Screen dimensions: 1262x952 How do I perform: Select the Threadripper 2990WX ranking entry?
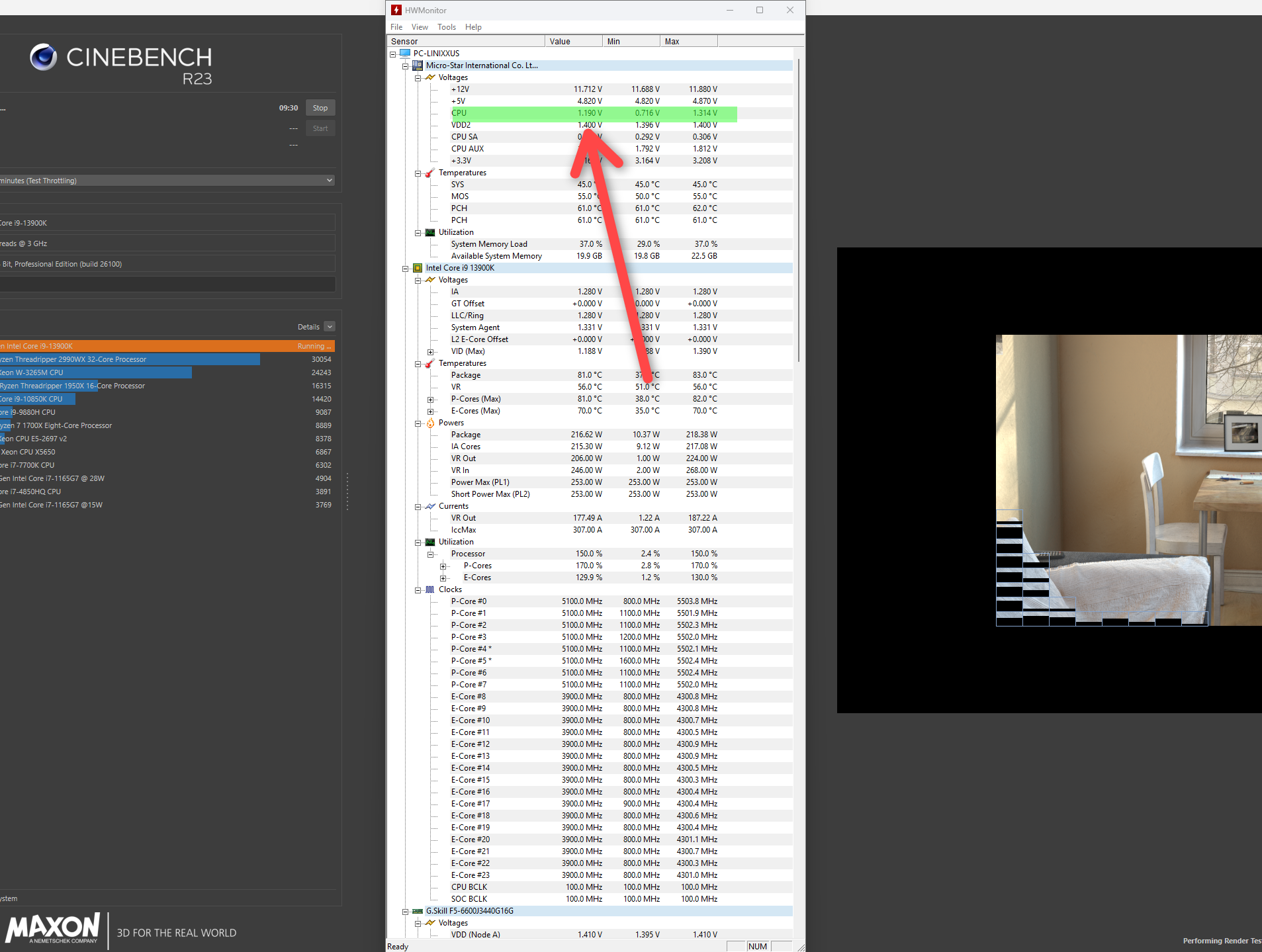167,359
